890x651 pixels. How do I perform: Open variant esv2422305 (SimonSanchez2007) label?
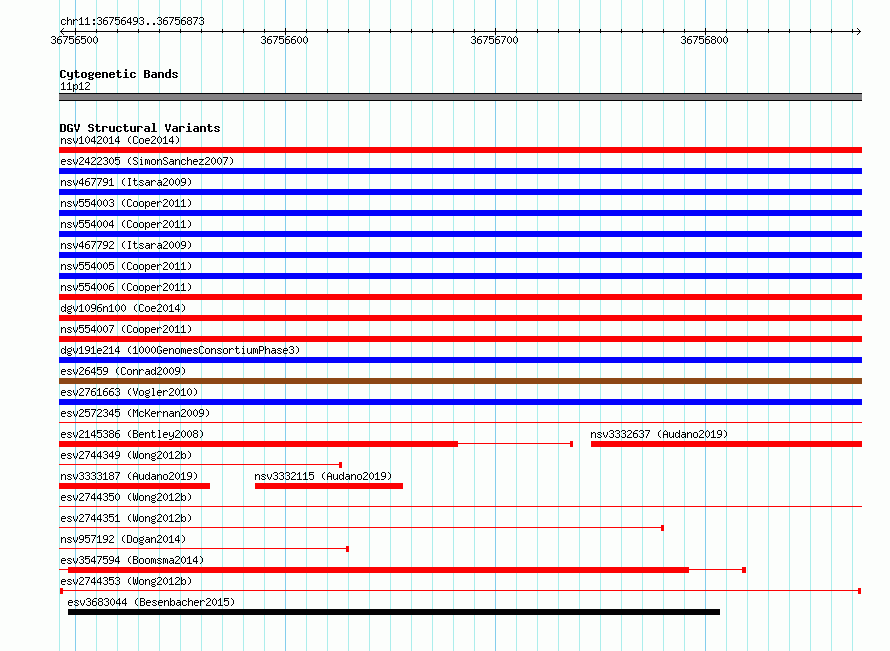(x=147, y=161)
